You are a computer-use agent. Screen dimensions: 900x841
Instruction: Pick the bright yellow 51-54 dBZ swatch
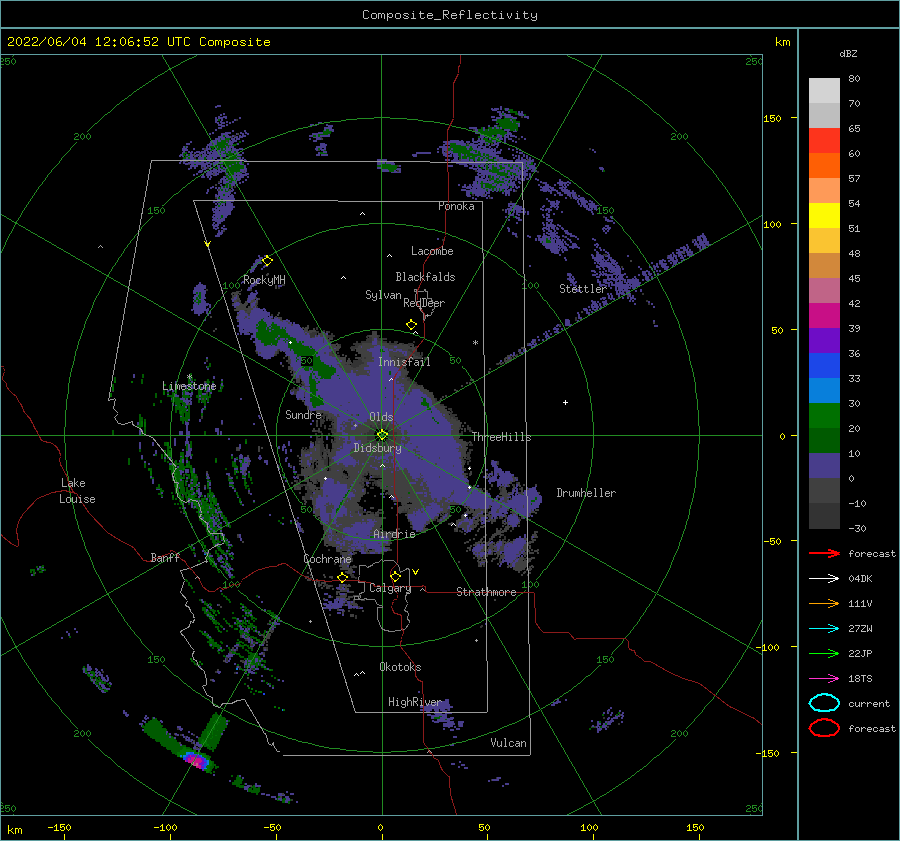tap(824, 216)
